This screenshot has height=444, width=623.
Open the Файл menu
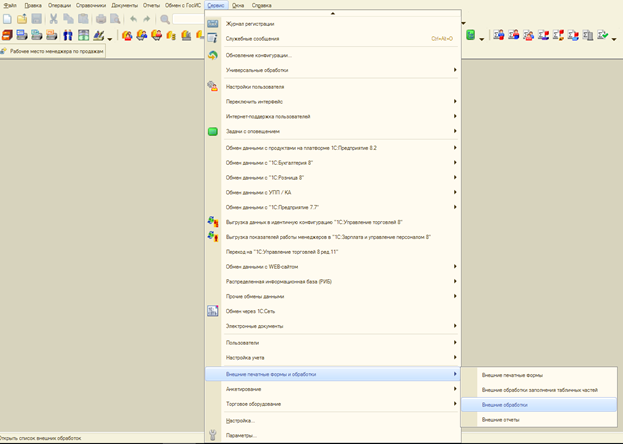tap(10, 5)
